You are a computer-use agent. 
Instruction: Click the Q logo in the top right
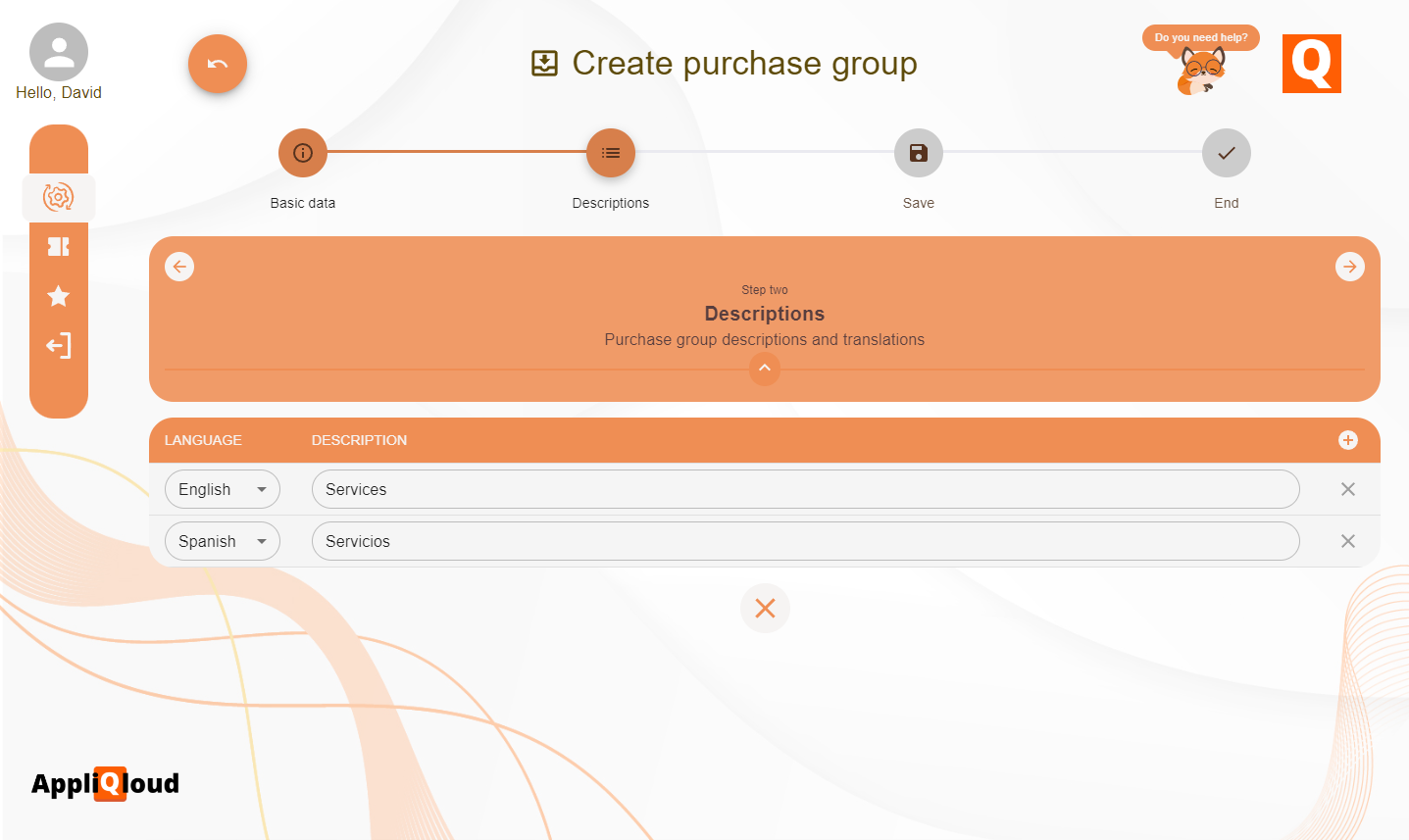[x=1311, y=64]
